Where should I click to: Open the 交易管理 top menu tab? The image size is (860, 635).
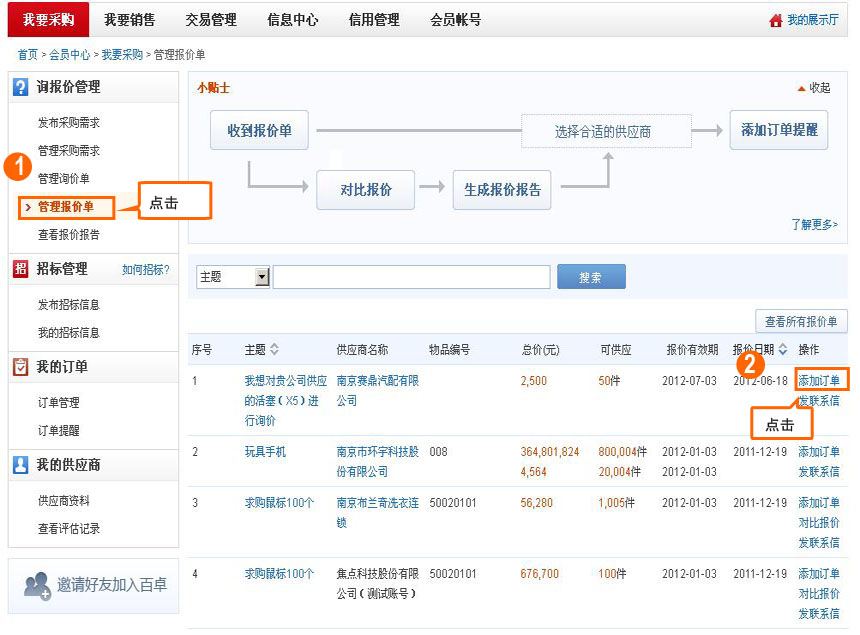(x=211, y=20)
